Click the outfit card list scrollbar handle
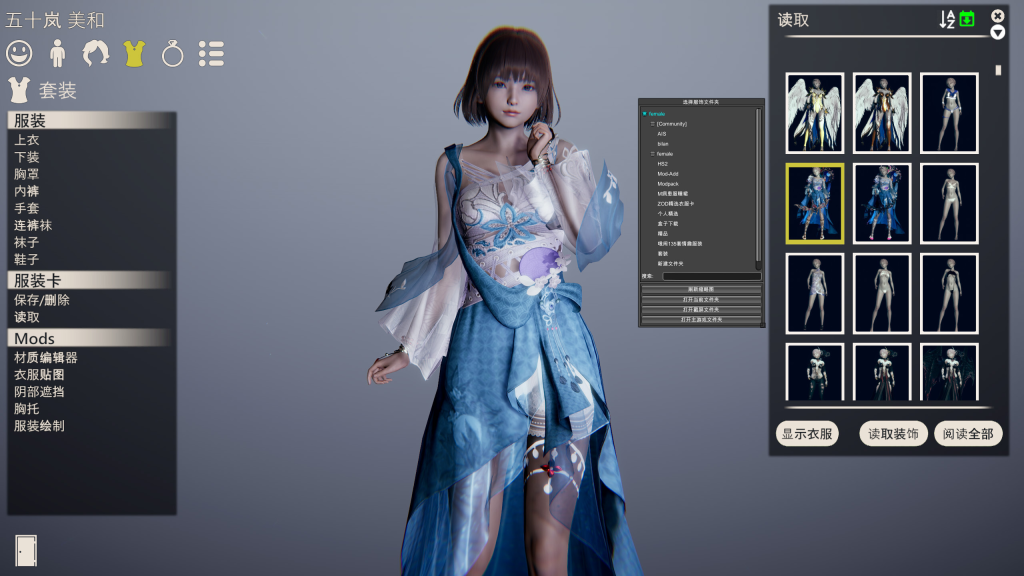This screenshot has width=1024, height=576. [x=998, y=70]
